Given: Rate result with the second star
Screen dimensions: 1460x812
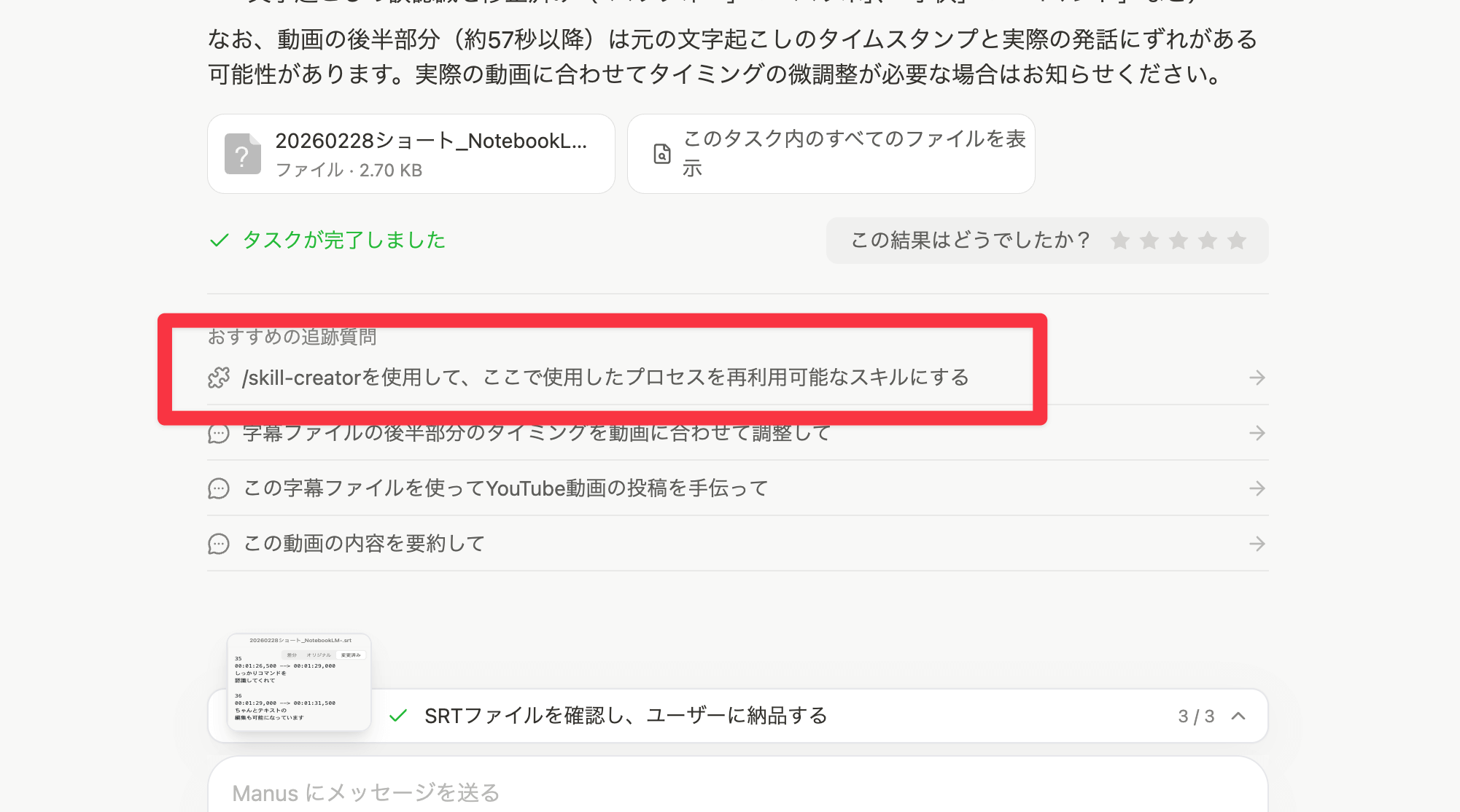Looking at the screenshot, I should pos(1149,241).
